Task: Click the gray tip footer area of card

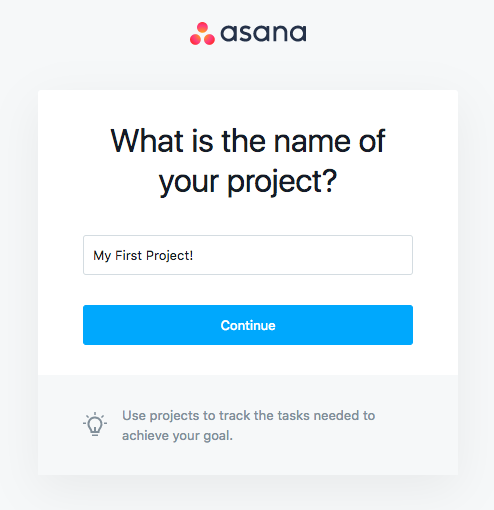Action: pyautogui.click(x=248, y=425)
